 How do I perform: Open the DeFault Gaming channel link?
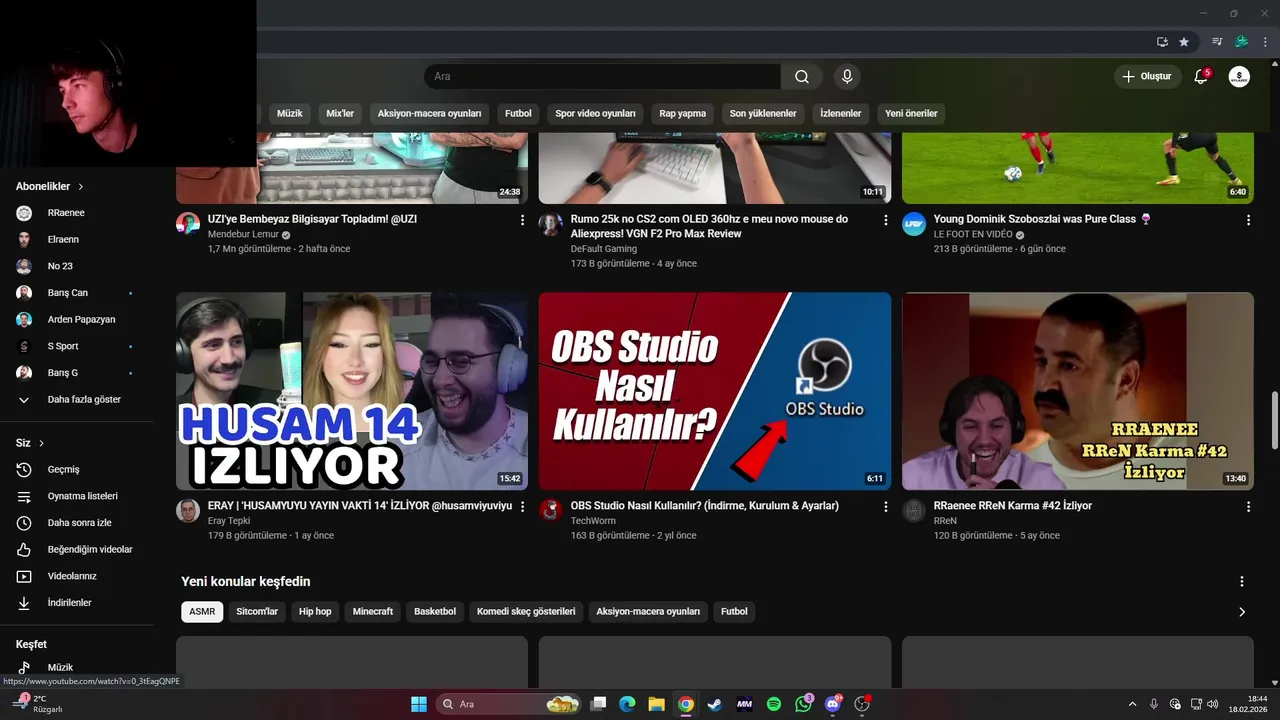[604, 249]
